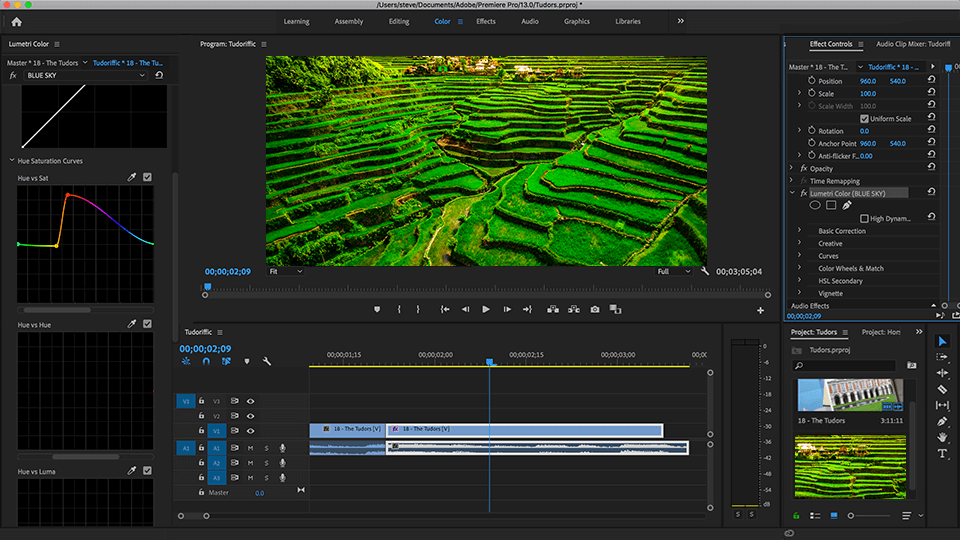Open Timeline display settings wrench
Viewport: 960px width, 540px height.
(267, 361)
